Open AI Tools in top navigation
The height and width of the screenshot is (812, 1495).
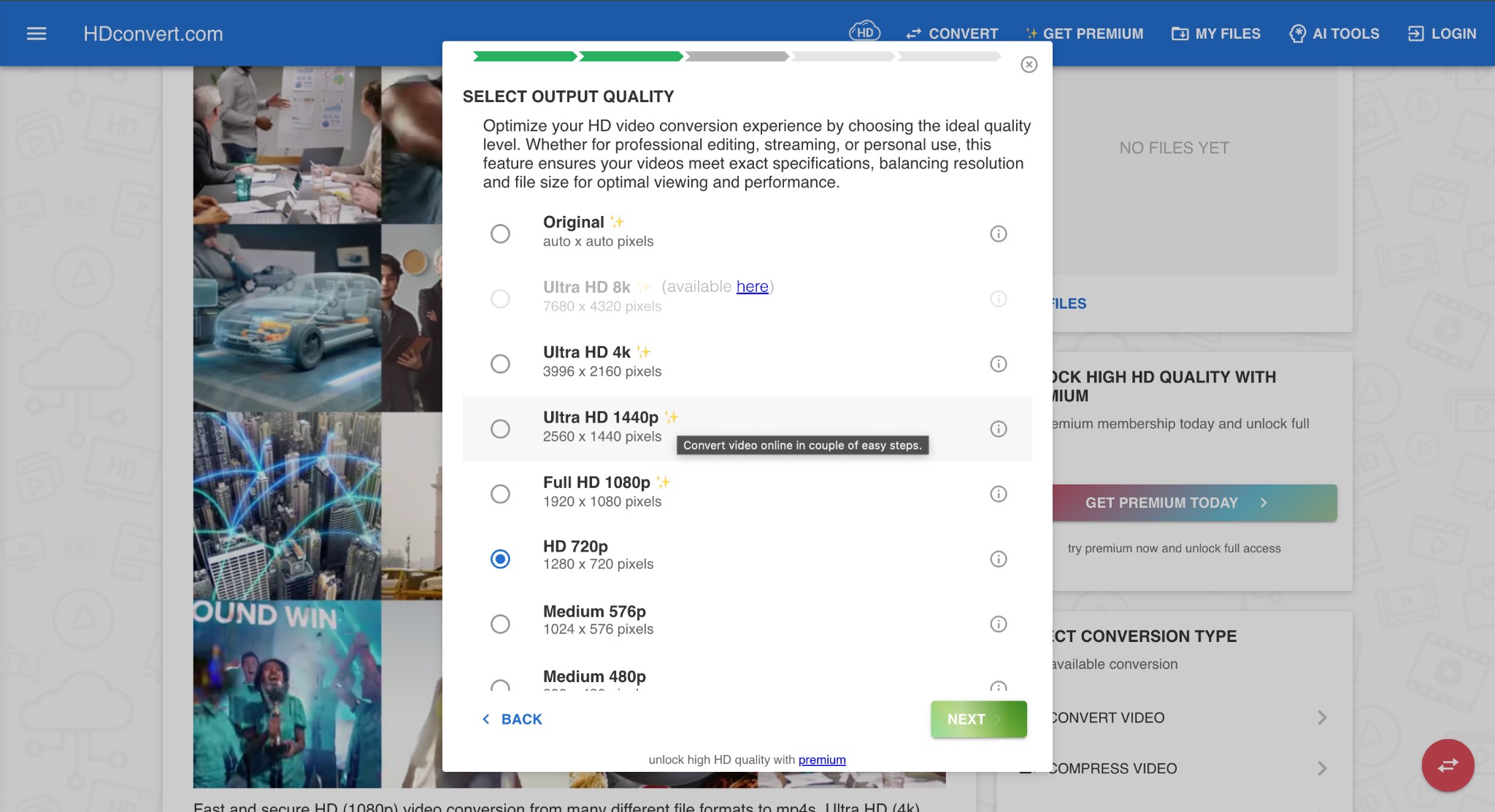coord(1334,34)
